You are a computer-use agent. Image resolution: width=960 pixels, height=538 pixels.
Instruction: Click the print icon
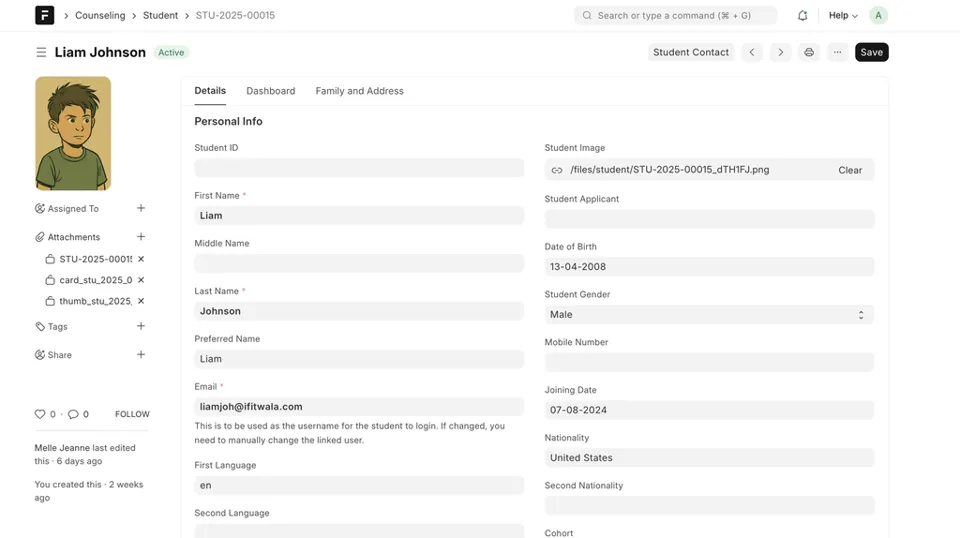coord(809,52)
